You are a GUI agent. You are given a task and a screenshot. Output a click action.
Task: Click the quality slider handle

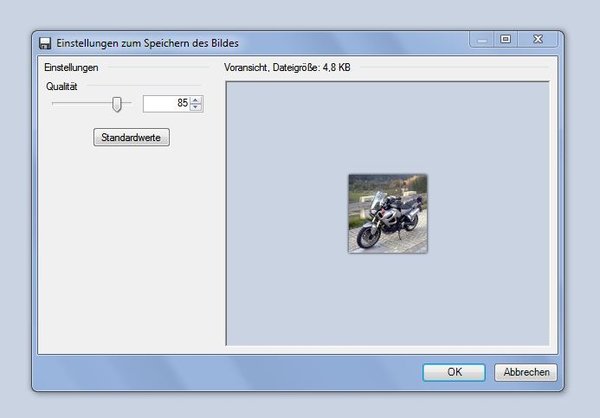pyautogui.click(x=117, y=103)
